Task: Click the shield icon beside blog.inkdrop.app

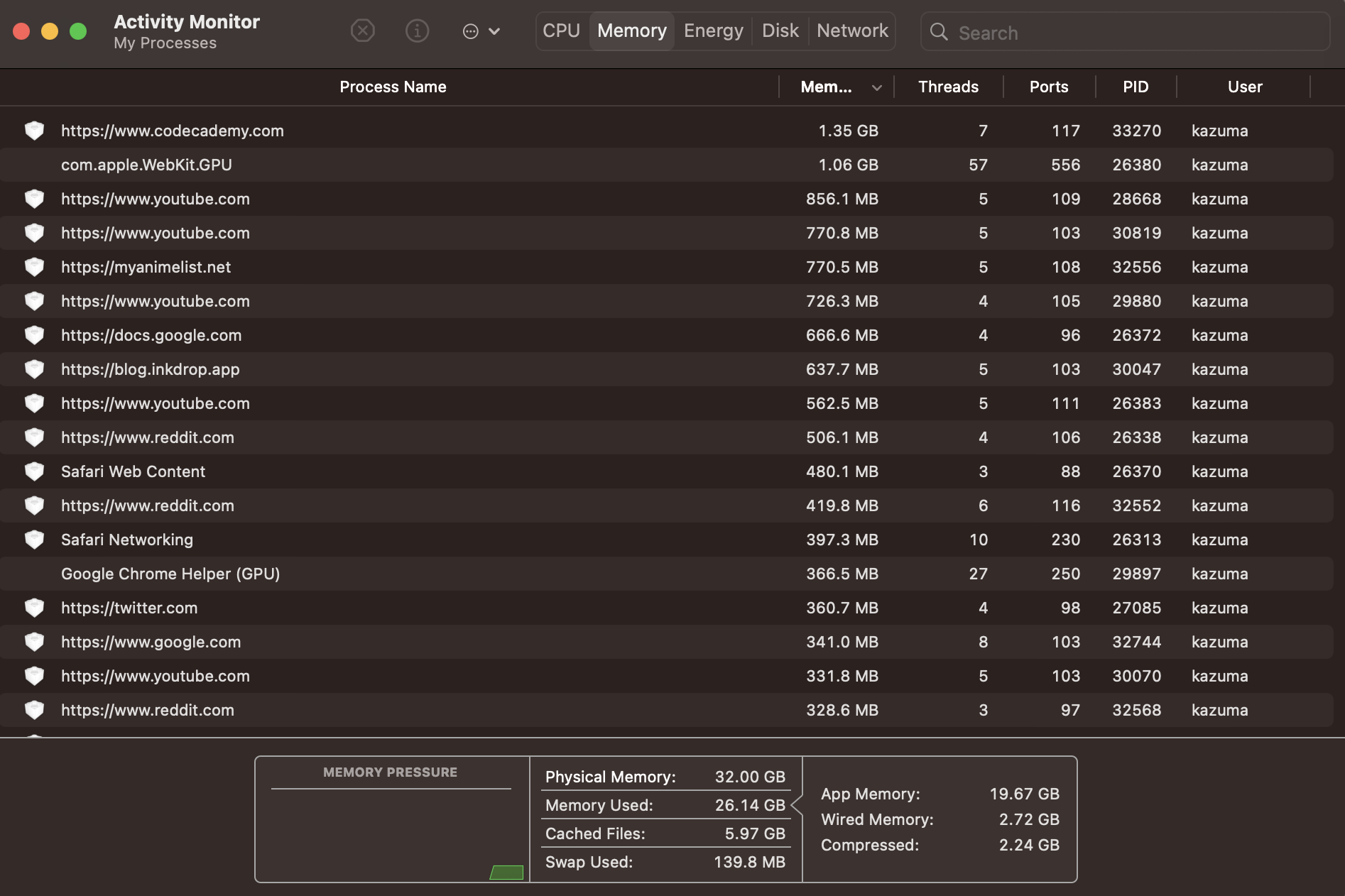Action: (x=34, y=369)
